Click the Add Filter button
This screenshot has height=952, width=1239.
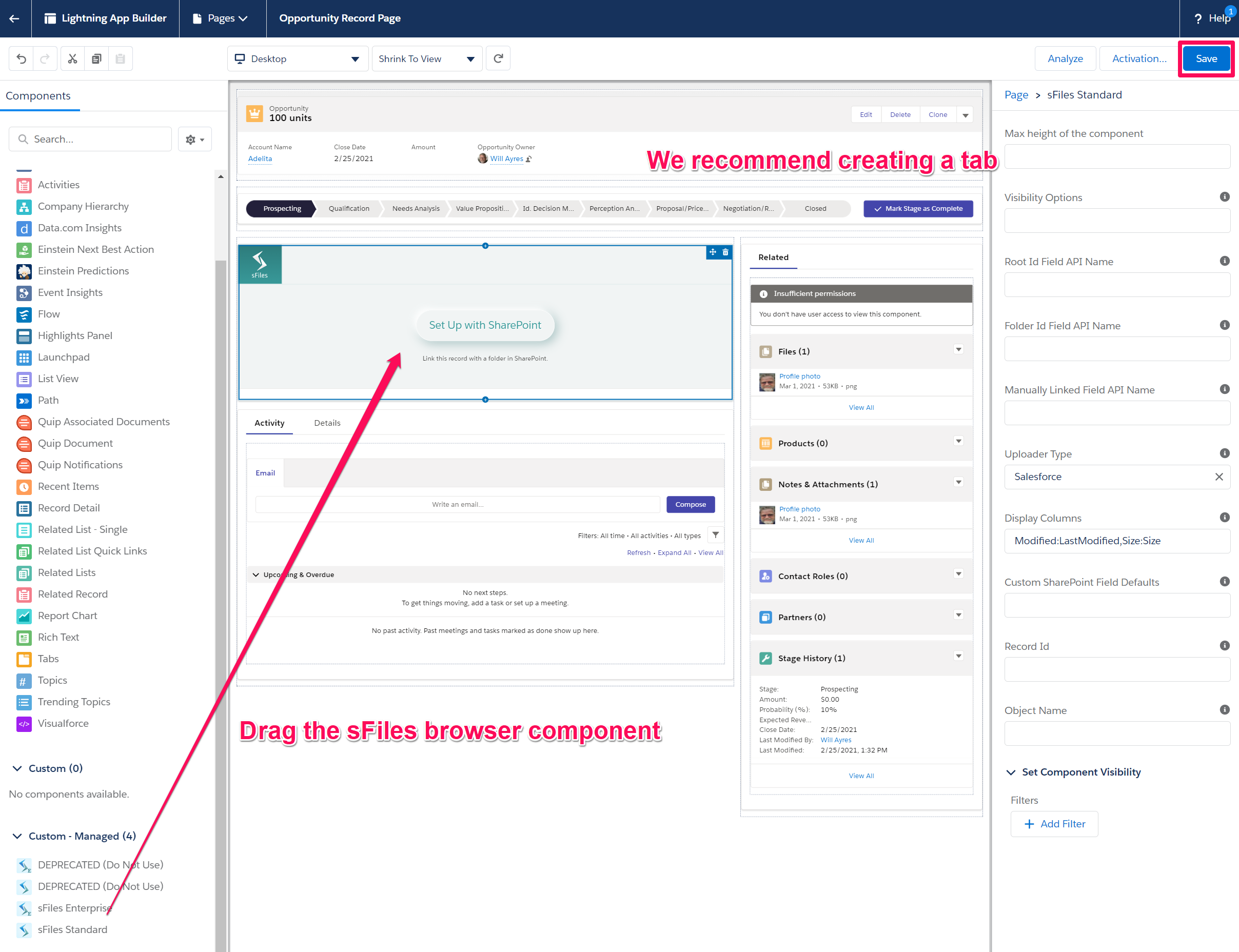(x=1054, y=824)
